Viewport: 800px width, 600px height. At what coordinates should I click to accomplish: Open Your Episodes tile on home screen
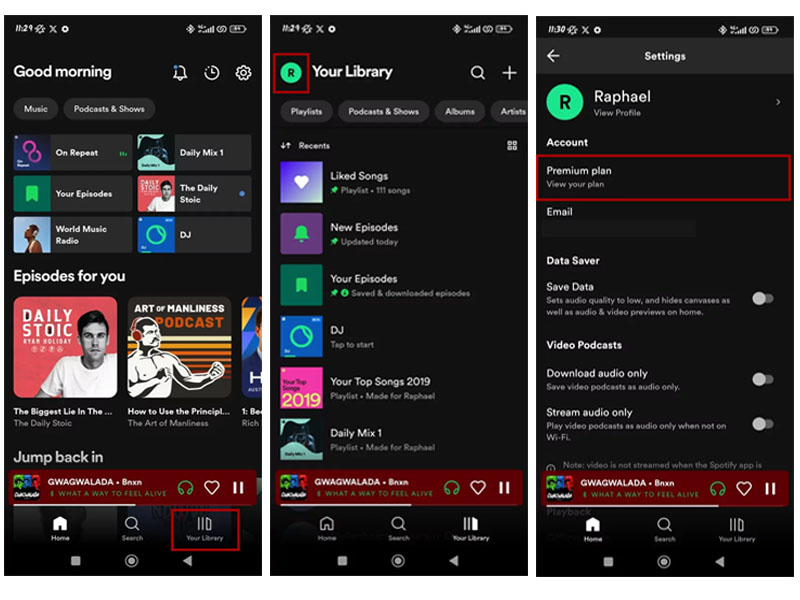(x=73, y=194)
